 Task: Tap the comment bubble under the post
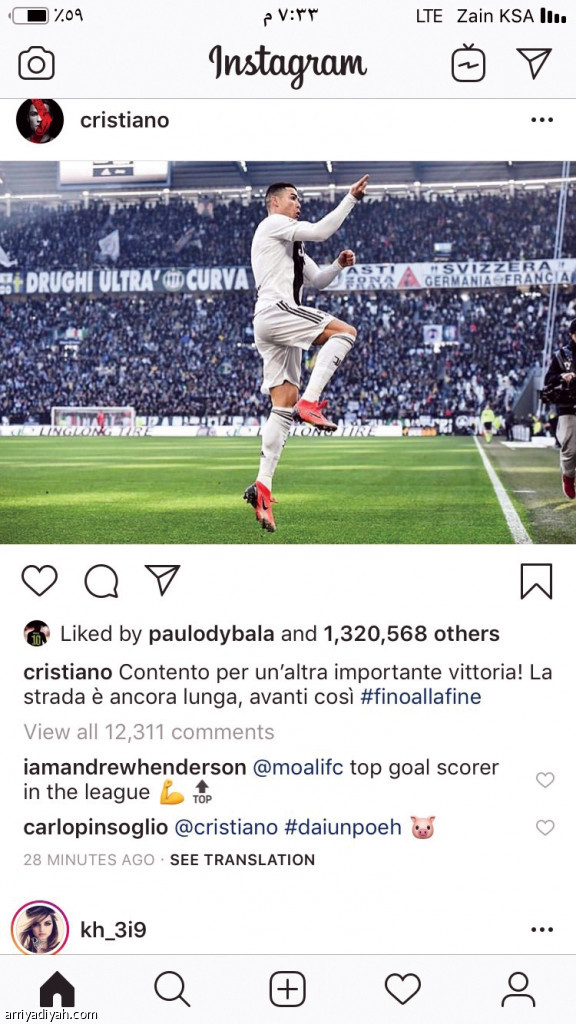click(x=101, y=581)
